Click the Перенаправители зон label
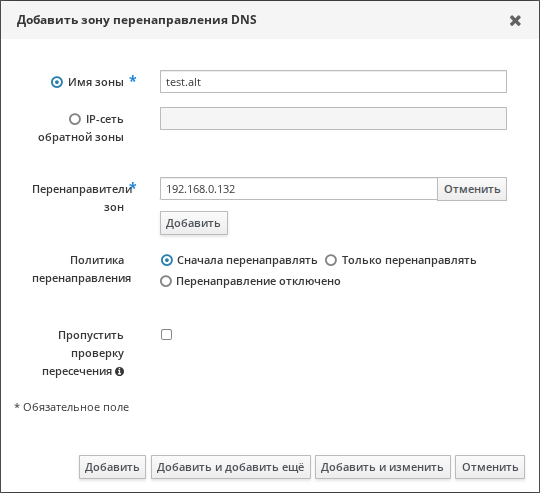The width and height of the screenshot is (540, 493). (82, 198)
